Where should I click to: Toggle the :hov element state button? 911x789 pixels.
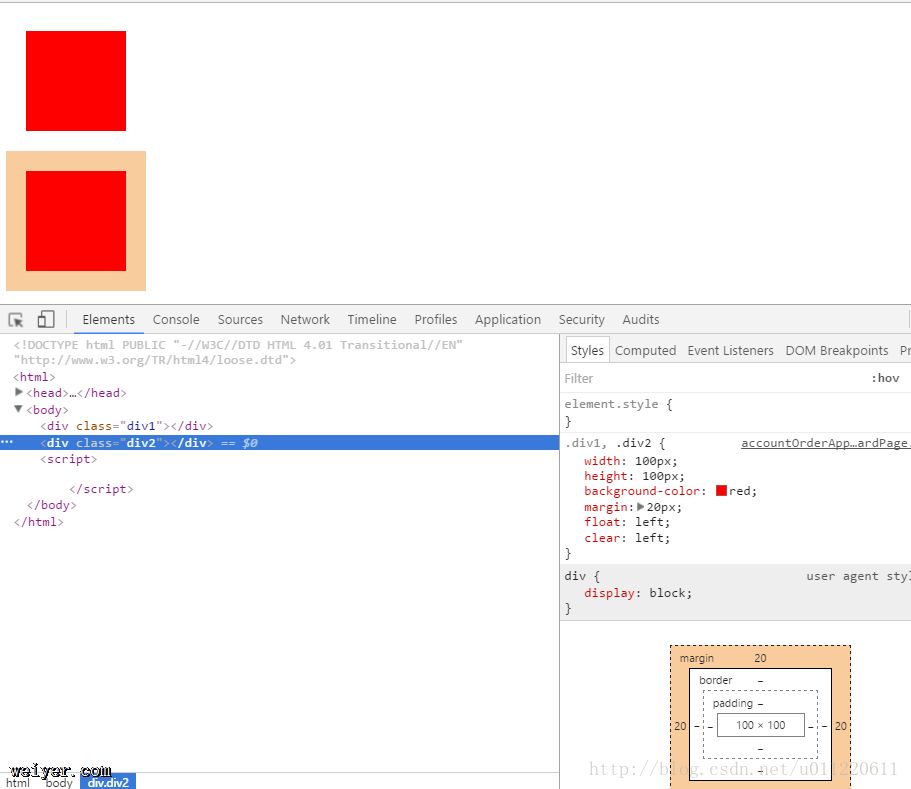pyautogui.click(x=885, y=378)
